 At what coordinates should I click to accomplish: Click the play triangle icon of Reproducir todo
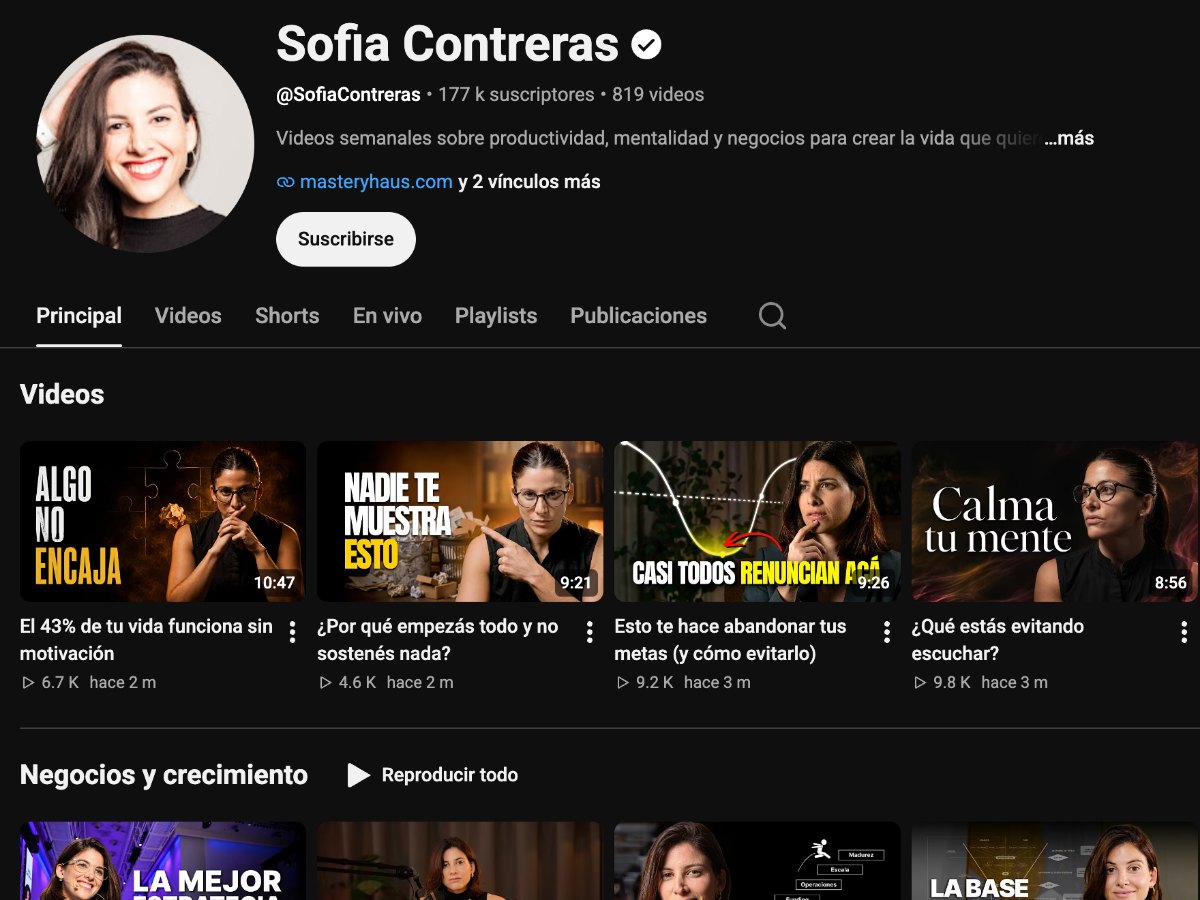pos(358,775)
